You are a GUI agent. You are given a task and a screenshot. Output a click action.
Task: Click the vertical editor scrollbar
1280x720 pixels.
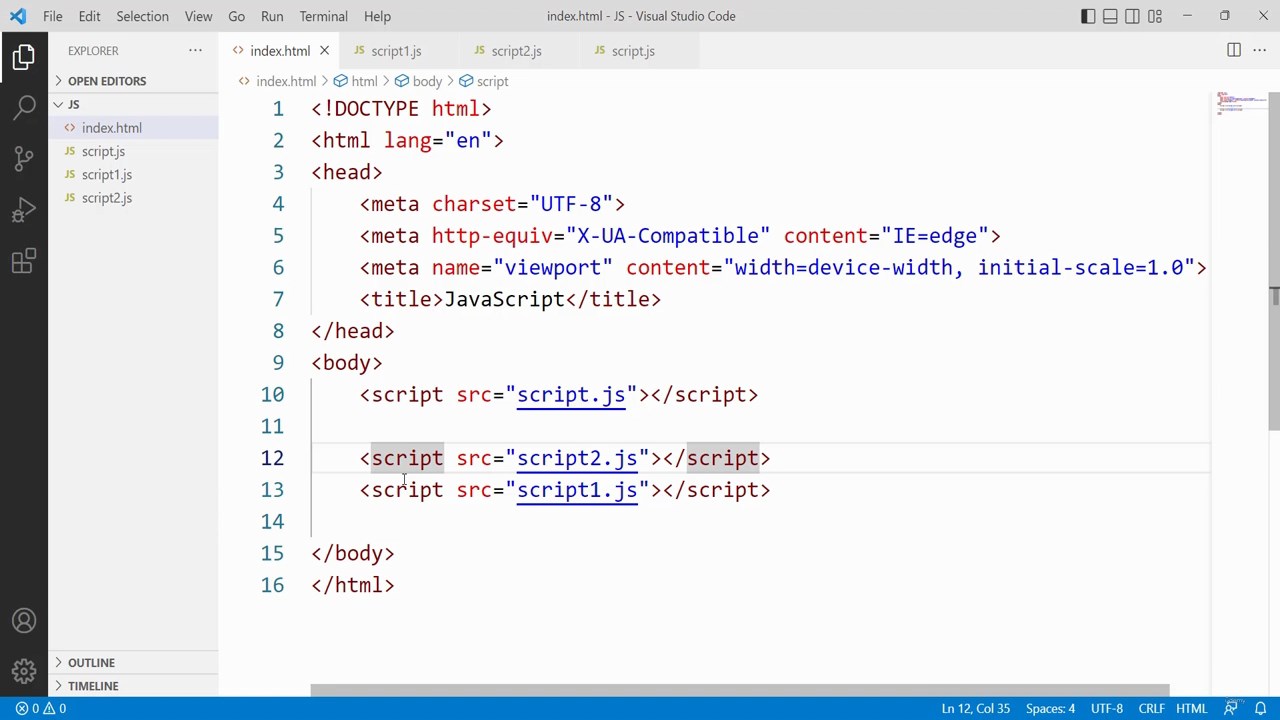click(1274, 261)
